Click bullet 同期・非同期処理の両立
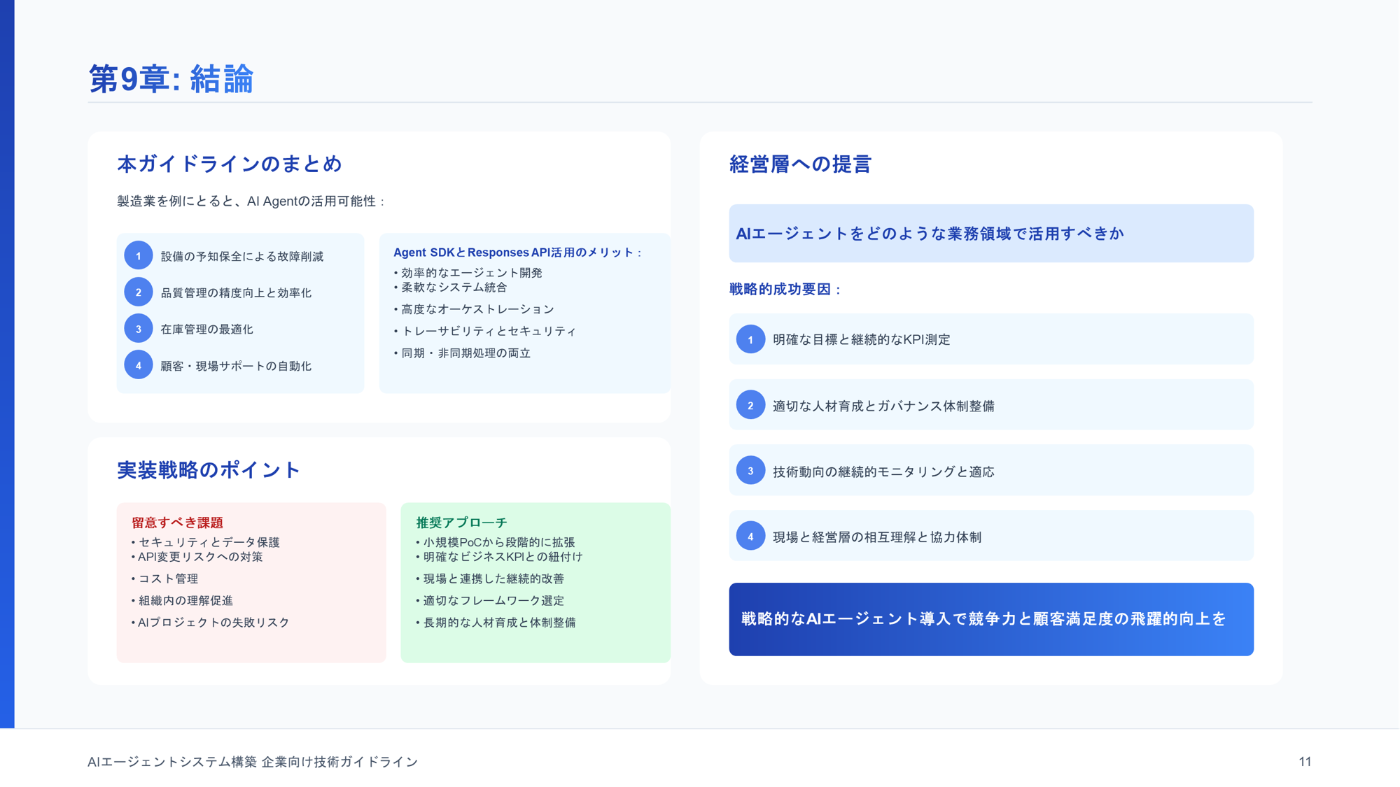Screen dimensions: 1400x787 [x=462, y=353]
